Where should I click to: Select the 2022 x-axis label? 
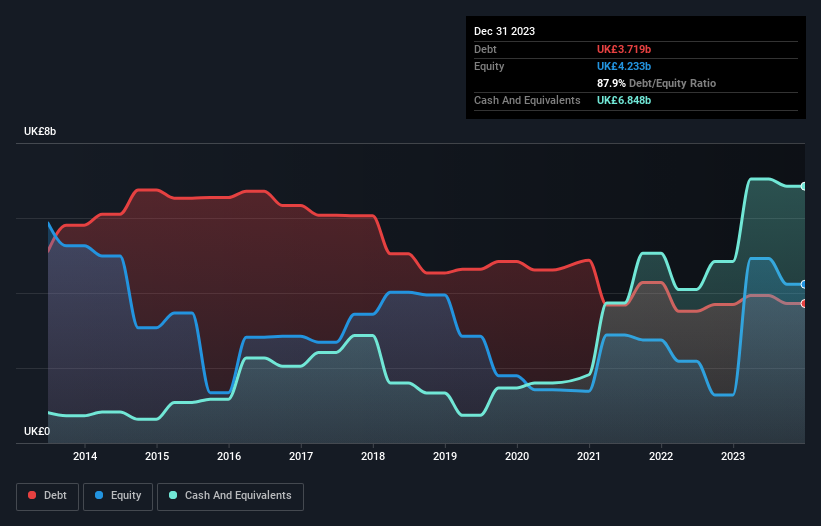pos(661,456)
